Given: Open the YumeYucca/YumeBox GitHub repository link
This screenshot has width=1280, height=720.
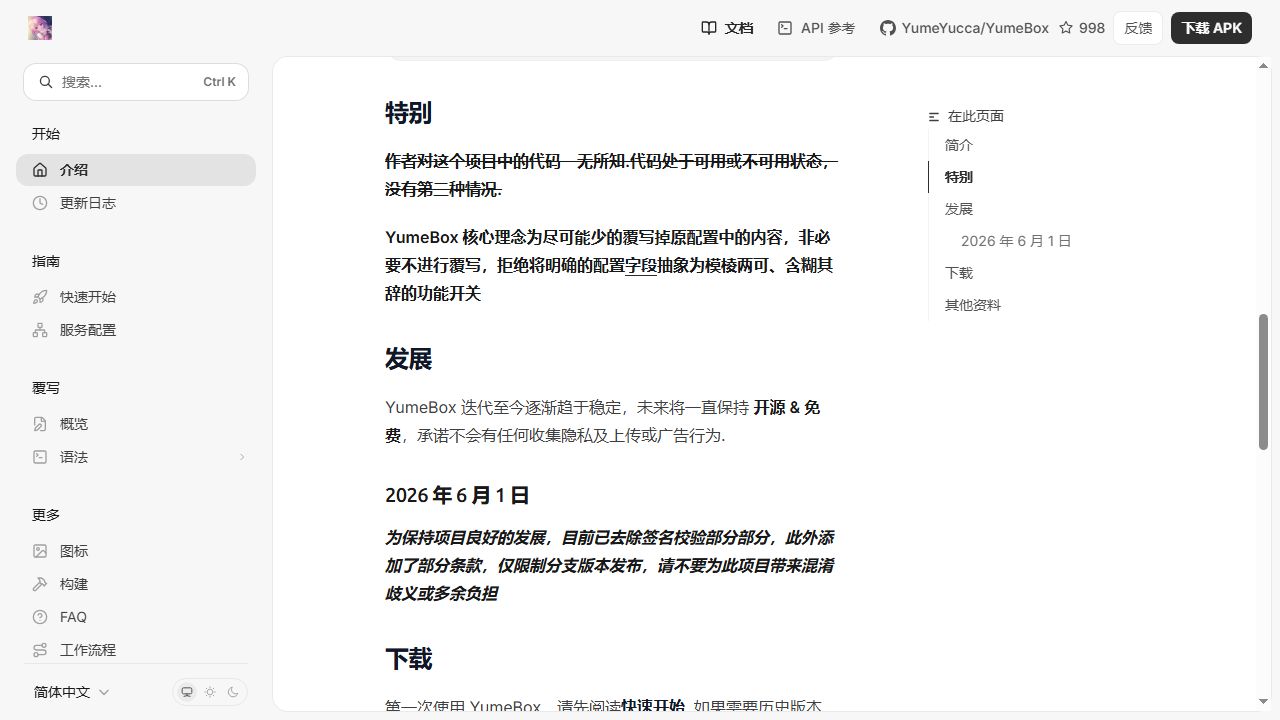Looking at the screenshot, I should point(964,28).
